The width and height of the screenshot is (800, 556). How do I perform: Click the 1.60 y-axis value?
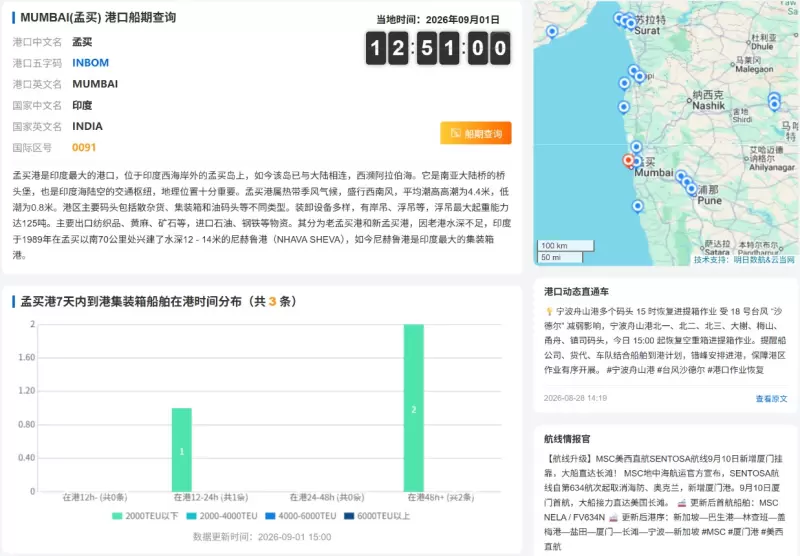(x=27, y=358)
